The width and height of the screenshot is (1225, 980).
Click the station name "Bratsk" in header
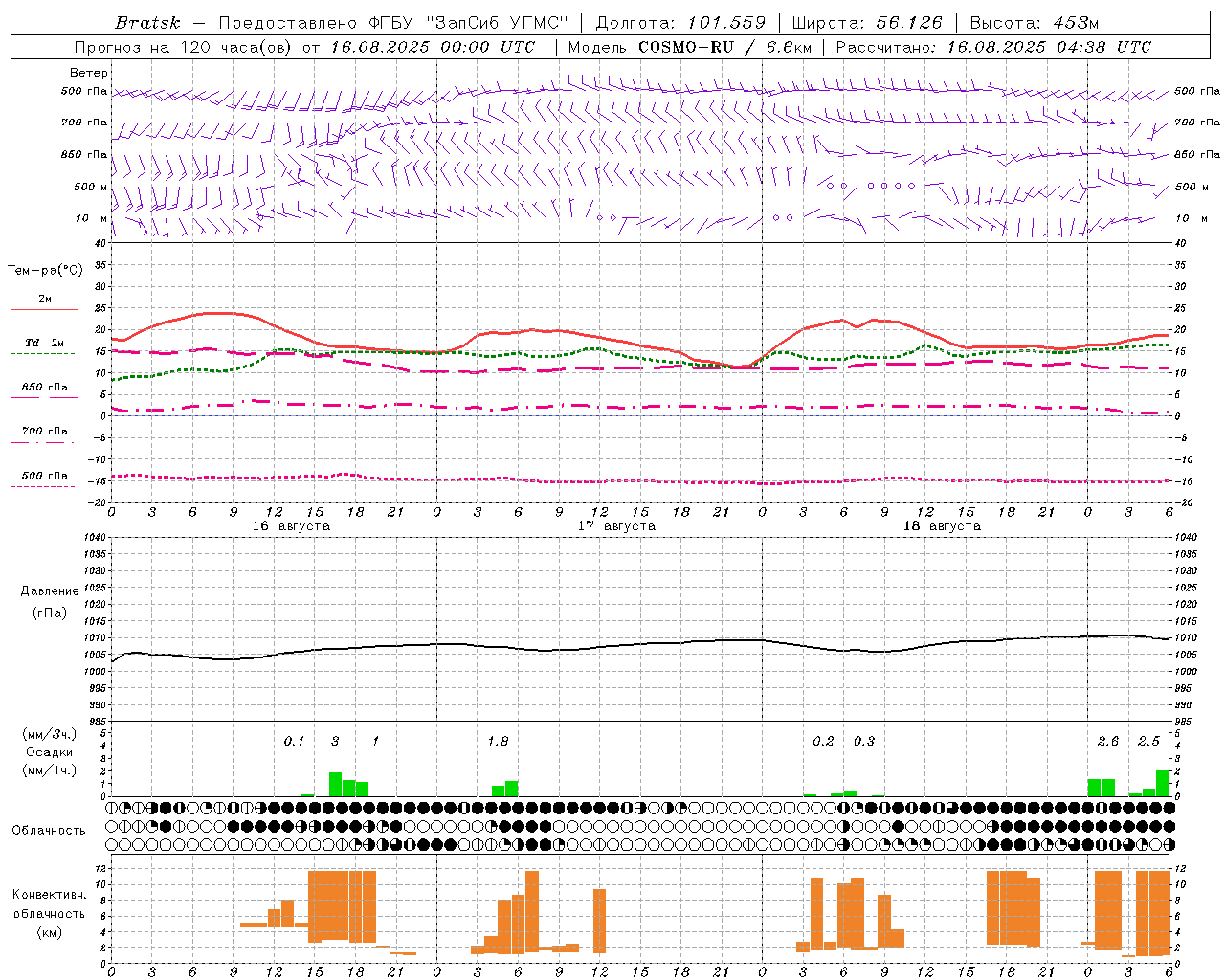click(x=147, y=23)
